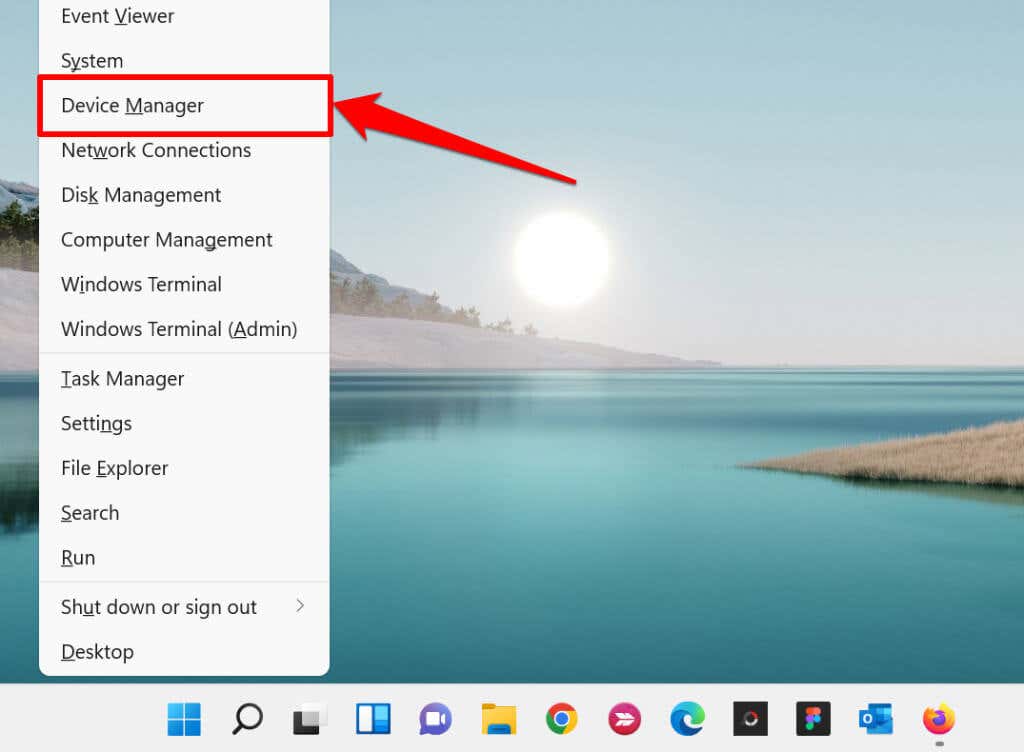Open File Explorer folder icon on taskbar
The width and height of the screenshot is (1024, 752).
click(x=499, y=719)
